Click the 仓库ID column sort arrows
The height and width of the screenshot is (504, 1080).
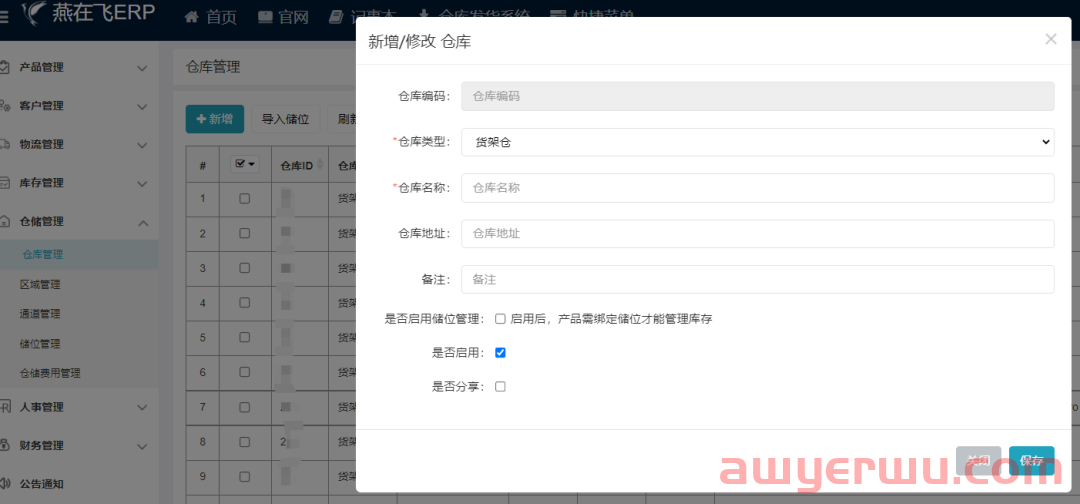tap(320, 165)
